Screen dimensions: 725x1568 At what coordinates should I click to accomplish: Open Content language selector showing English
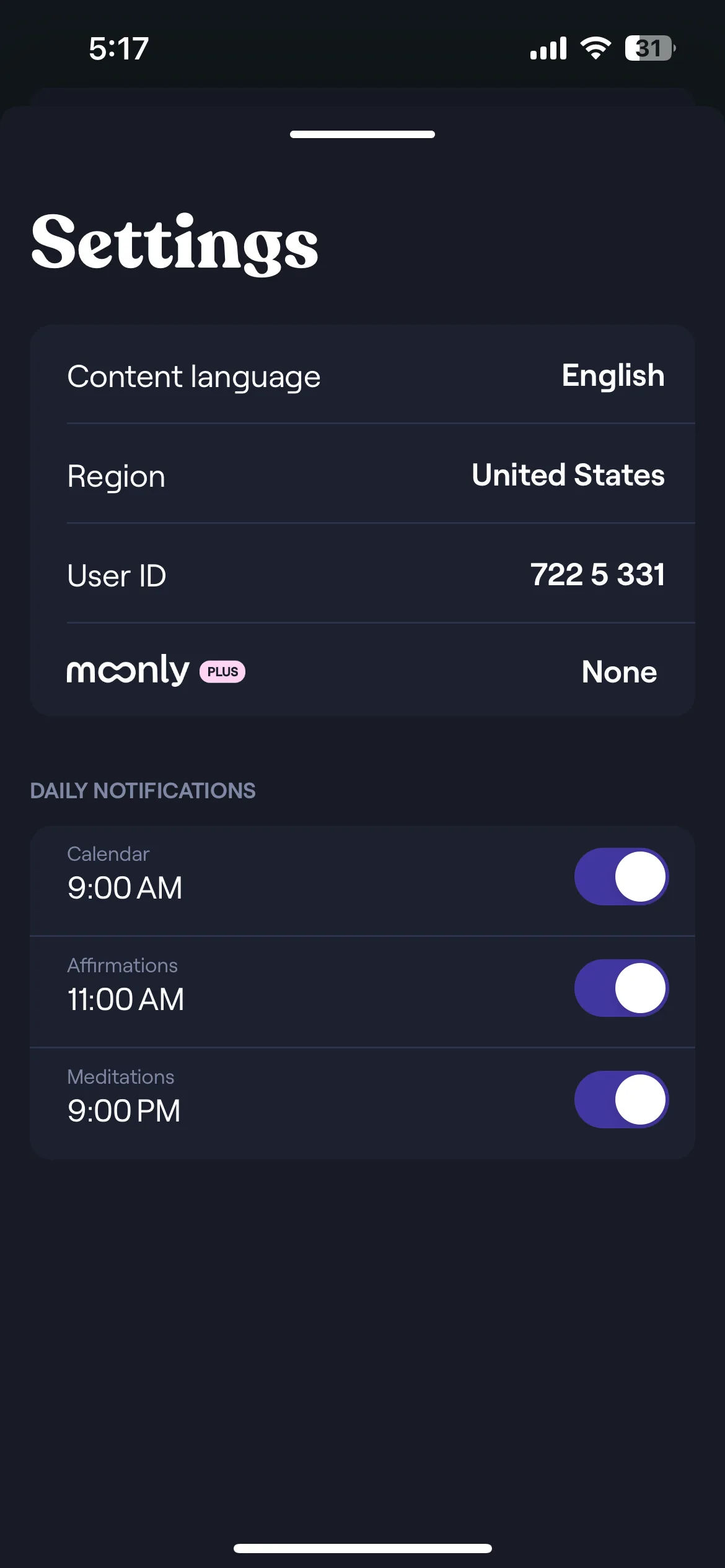click(x=613, y=376)
